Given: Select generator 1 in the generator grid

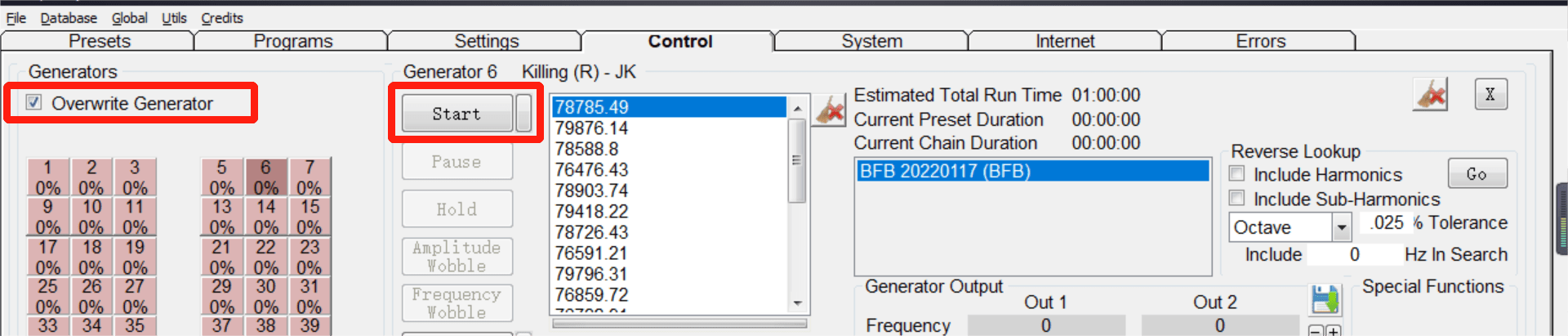Looking at the screenshot, I should (x=48, y=177).
